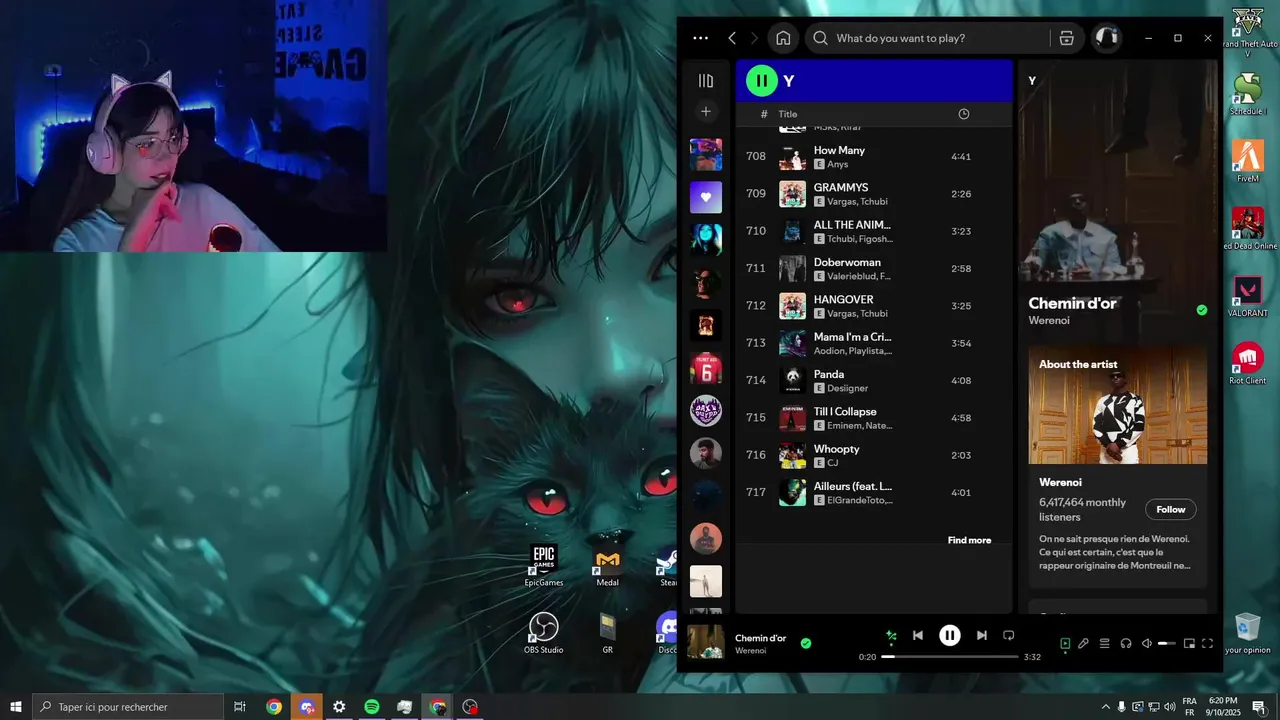Open Liked Songs heart playlist in sidebar
Screen dimensions: 1280x720
click(706, 197)
